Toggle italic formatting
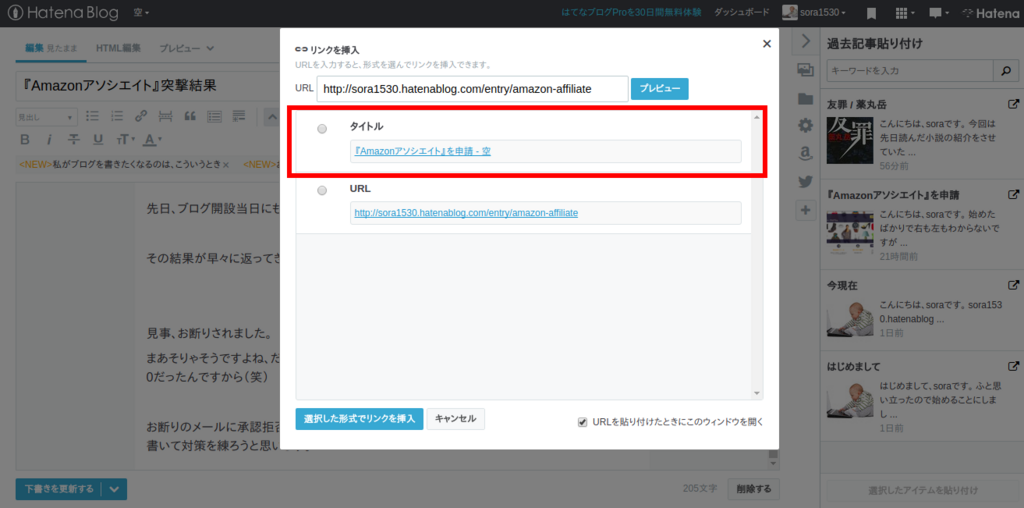This screenshot has height=508, width=1024. 48,140
